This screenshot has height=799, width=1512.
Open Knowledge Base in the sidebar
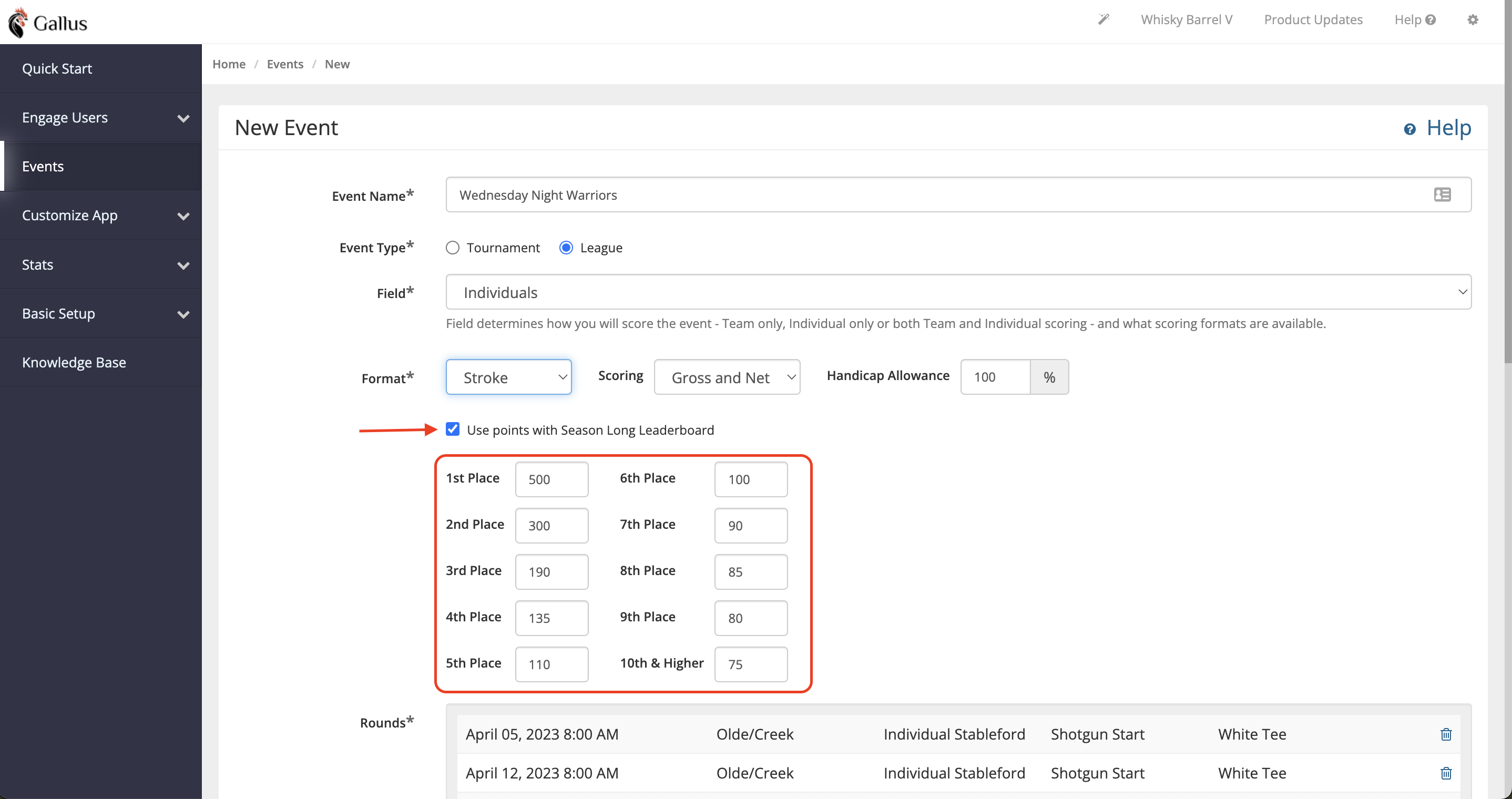[x=101, y=362]
